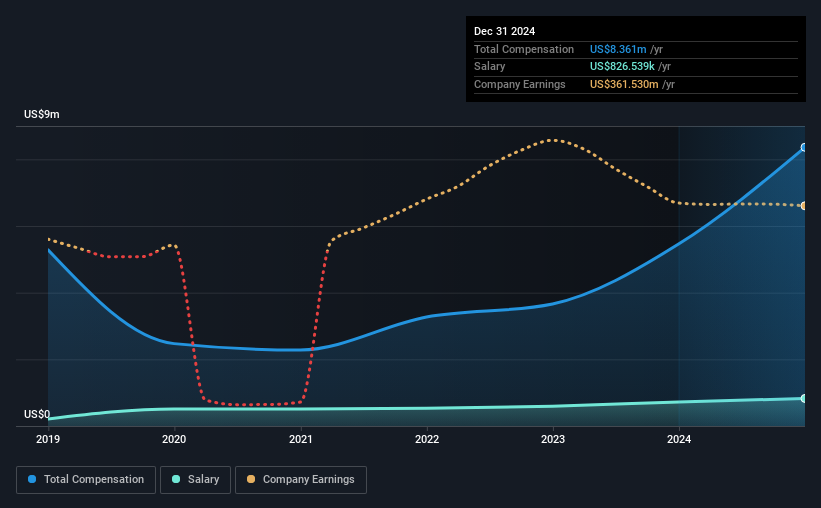Click the blue Total Compensation legend dot
The height and width of the screenshot is (508, 821).
point(32,479)
